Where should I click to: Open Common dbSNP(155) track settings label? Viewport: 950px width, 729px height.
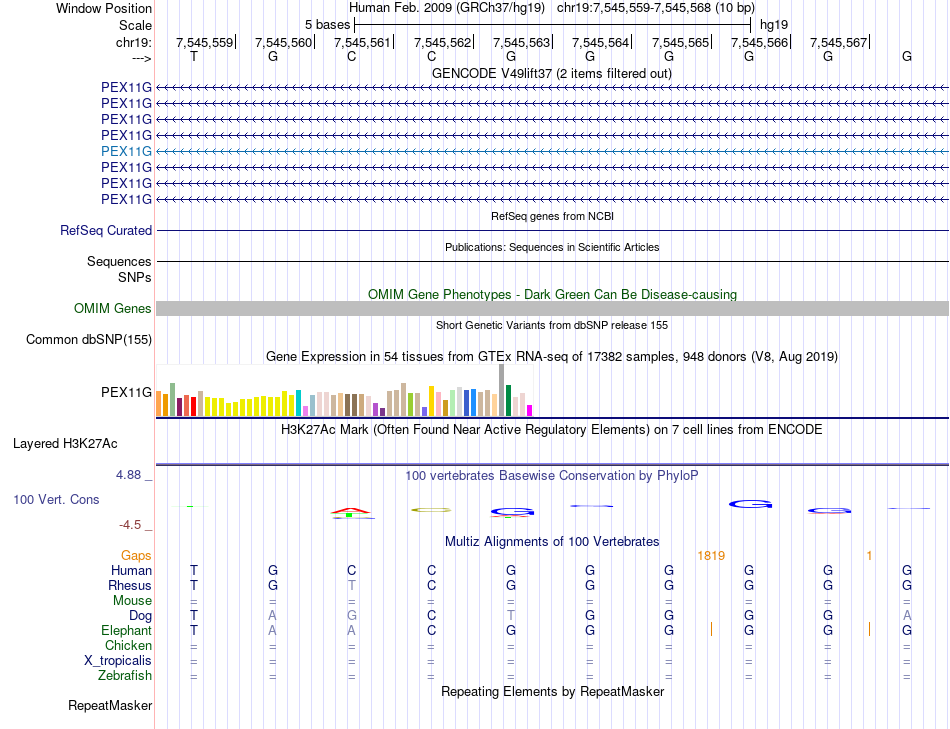(x=89, y=340)
